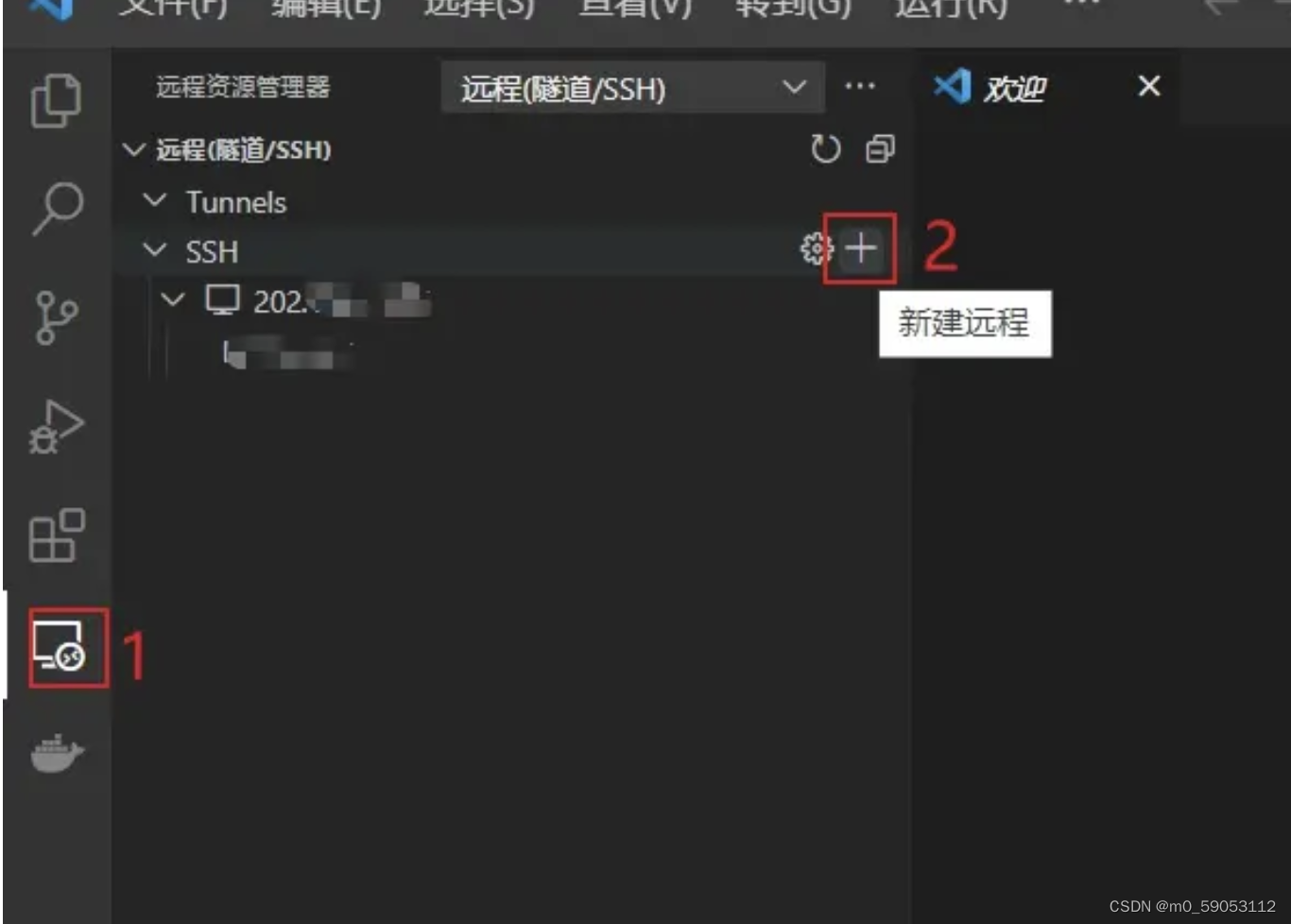This screenshot has width=1291, height=924.
Task: Collapse the Tunnels section
Action: click(154, 201)
